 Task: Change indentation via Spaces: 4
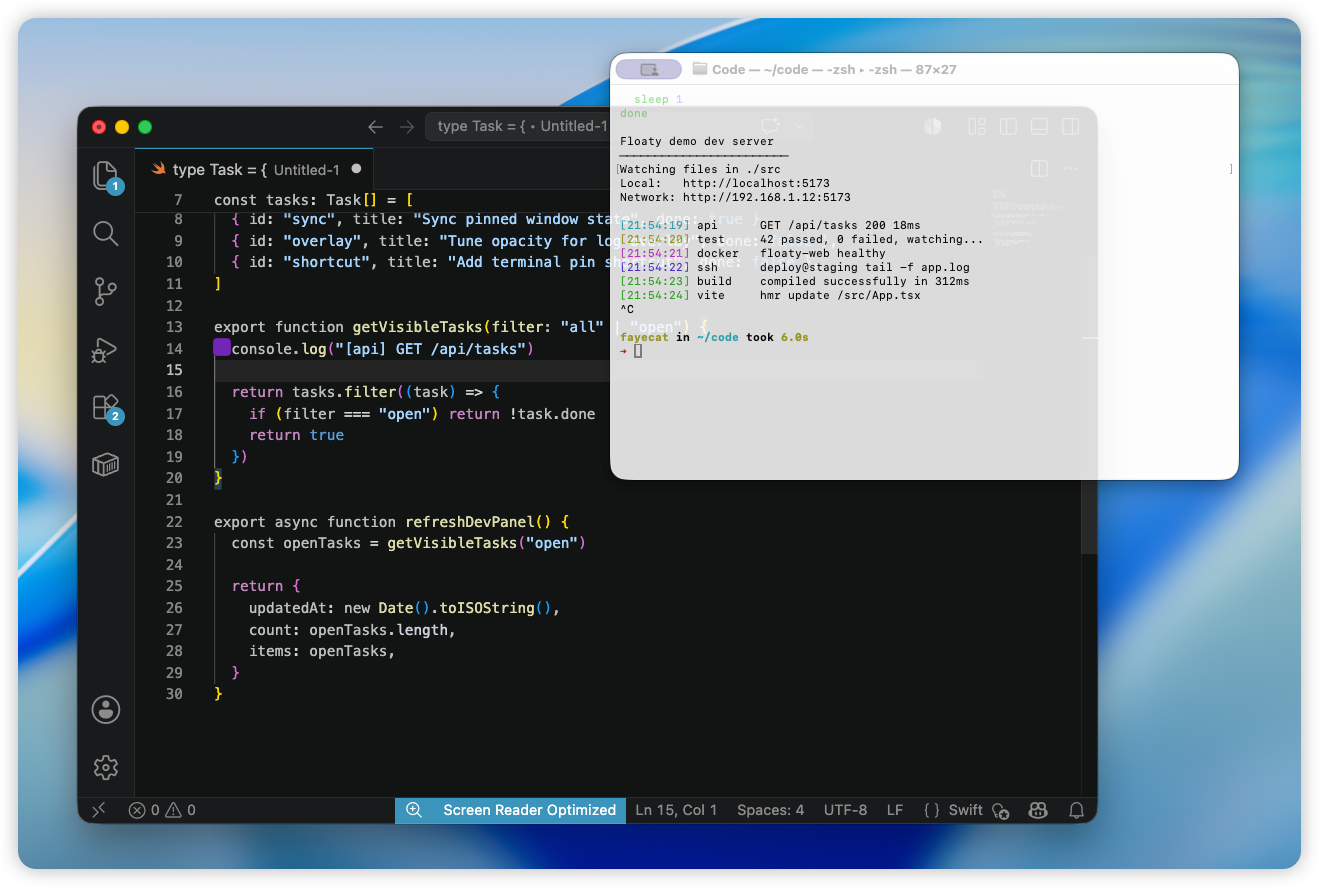tap(770, 810)
